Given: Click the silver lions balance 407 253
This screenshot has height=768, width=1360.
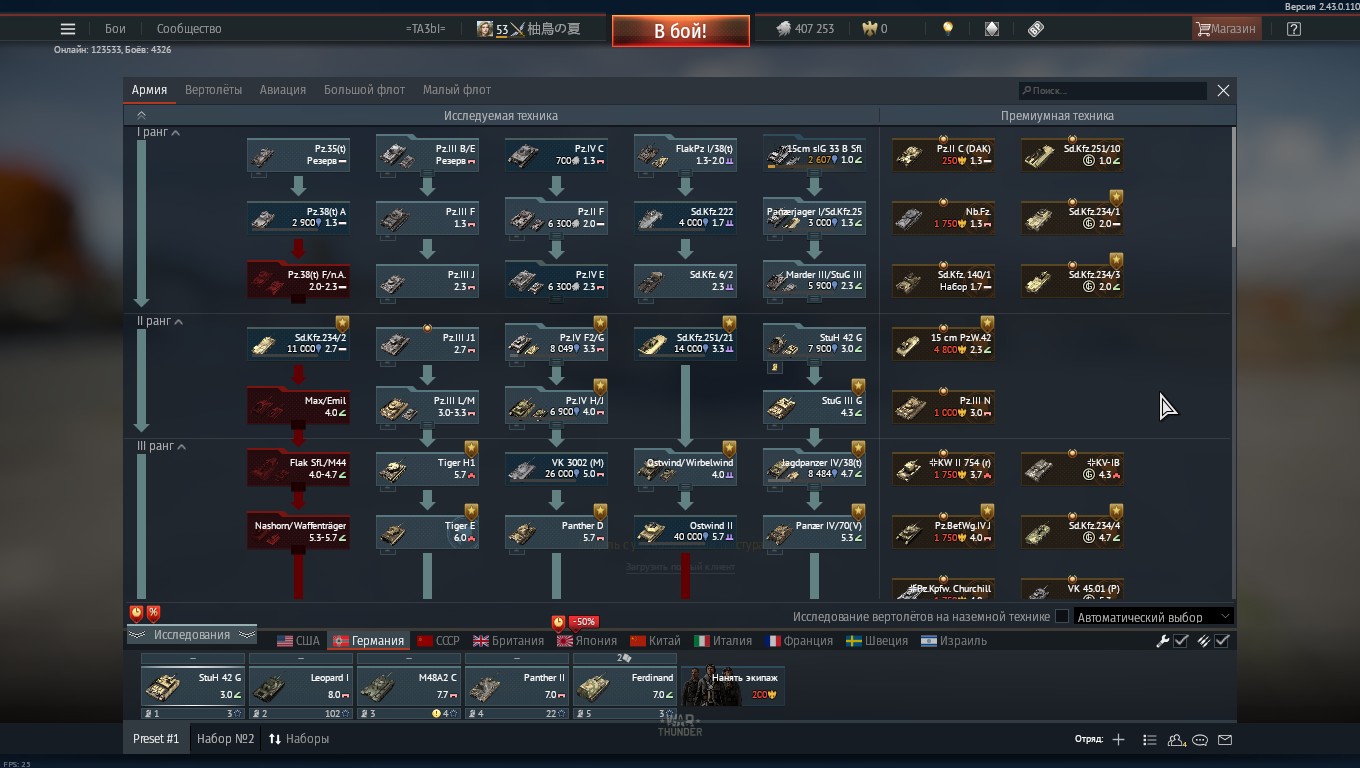Looking at the screenshot, I should click(805, 29).
